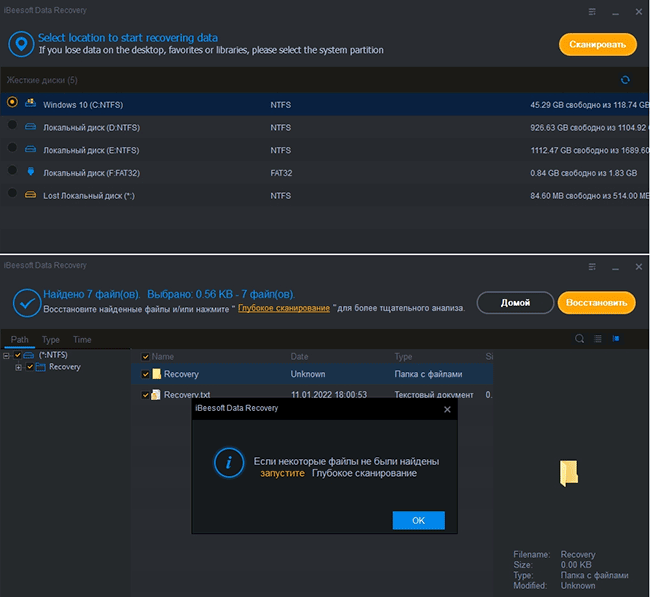
Task: Switch to the Type tab
Action: click(x=51, y=340)
